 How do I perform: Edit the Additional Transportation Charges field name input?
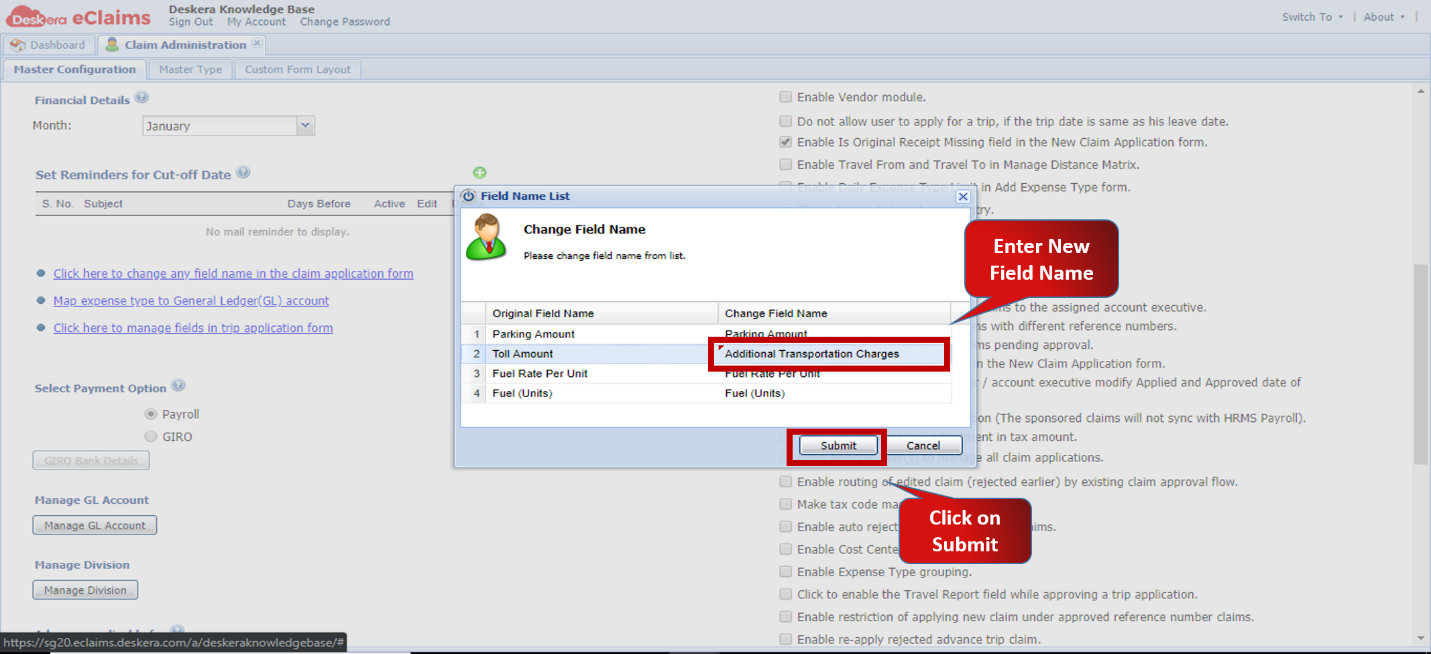(x=828, y=354)
